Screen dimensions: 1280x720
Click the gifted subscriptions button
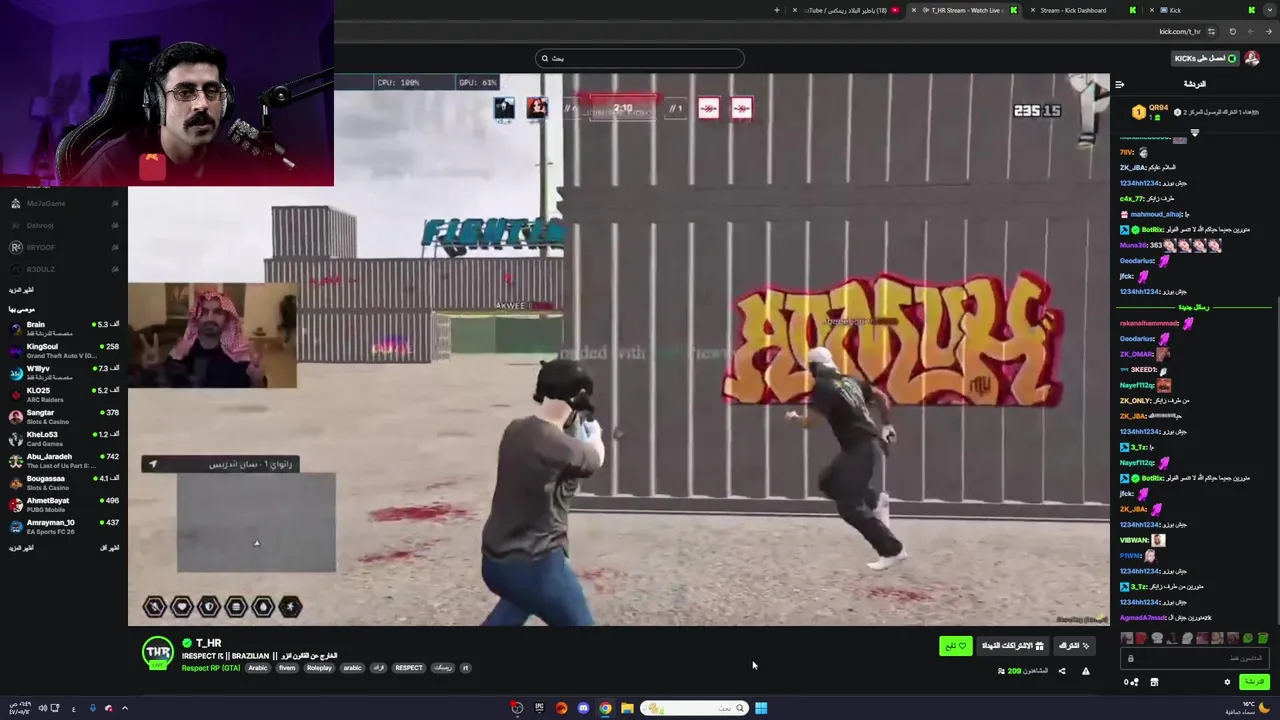tap(1012, 646)
